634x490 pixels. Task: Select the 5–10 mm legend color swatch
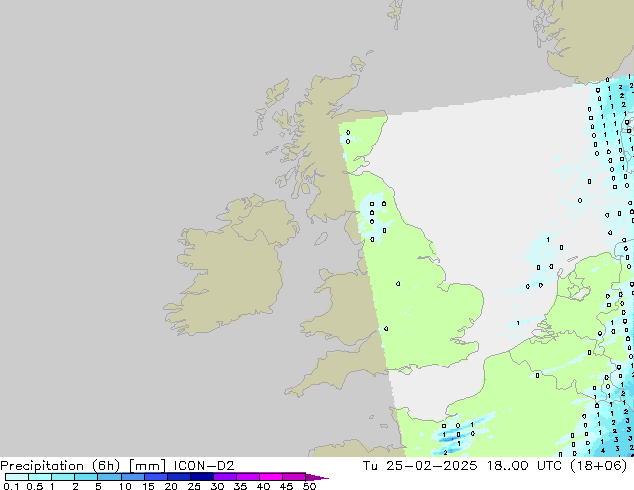click(x=109, y=477)
